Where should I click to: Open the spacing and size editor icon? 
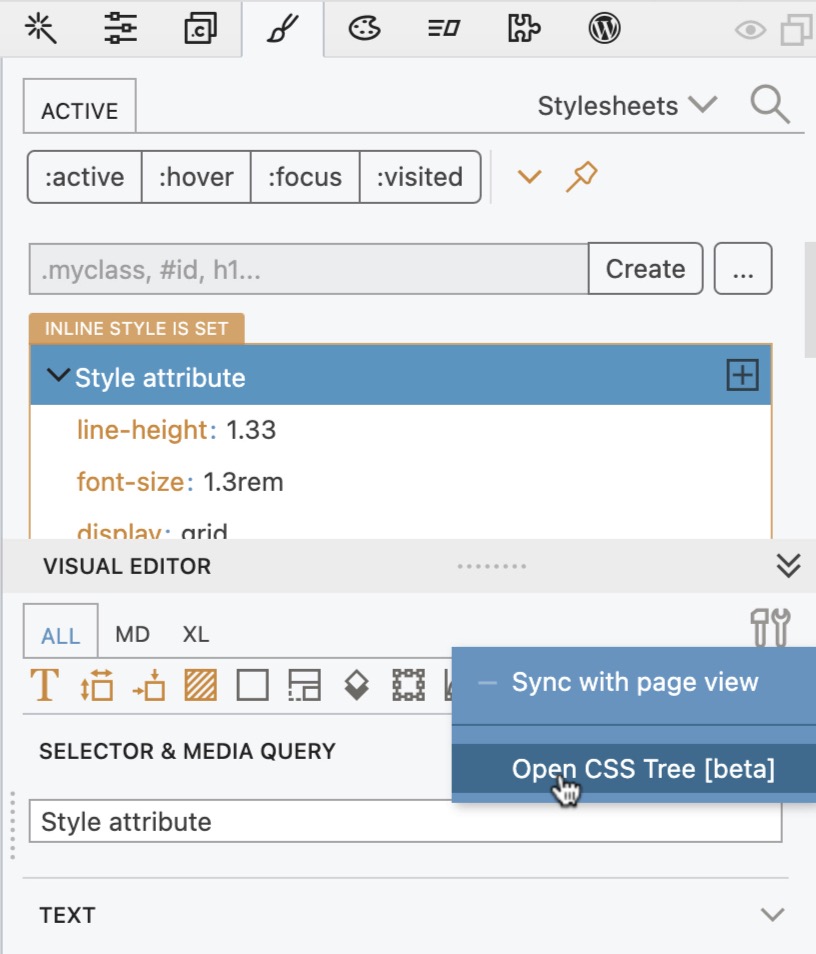click(97, 685)
